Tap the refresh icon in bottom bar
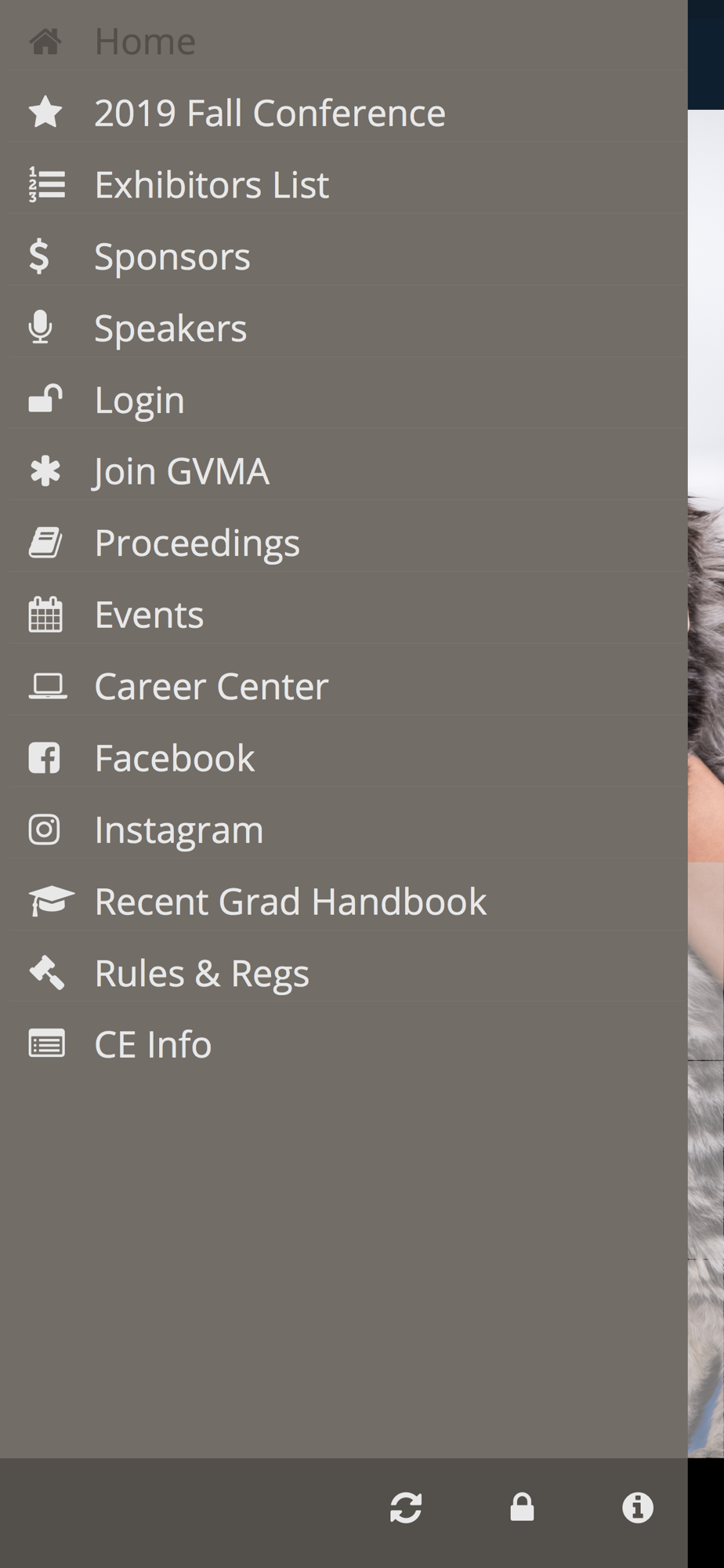The width and height of the screenshot is (724, 1568). (x=406, y=1508)
